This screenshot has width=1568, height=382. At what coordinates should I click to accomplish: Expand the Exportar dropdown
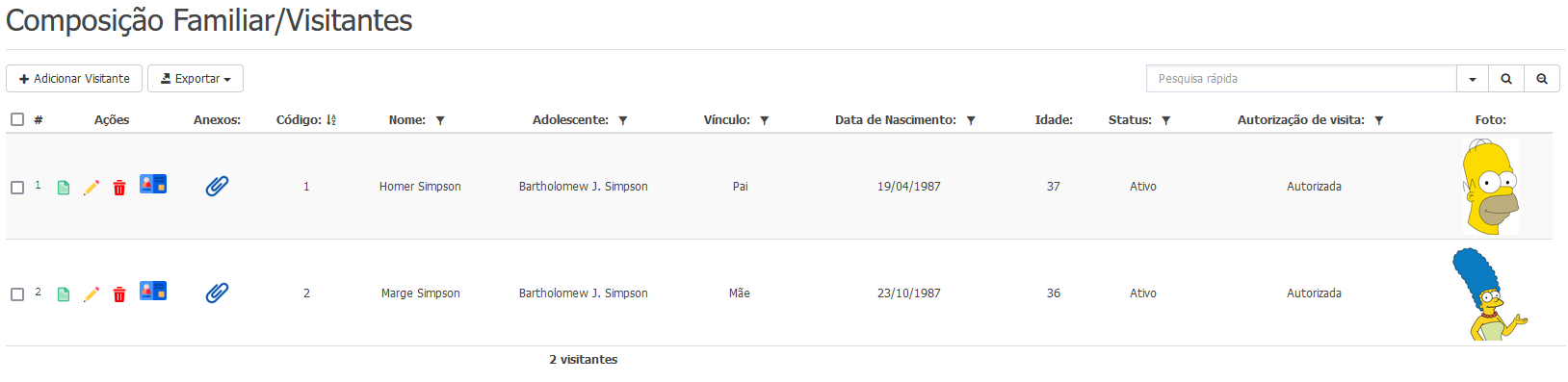(196, 79)
